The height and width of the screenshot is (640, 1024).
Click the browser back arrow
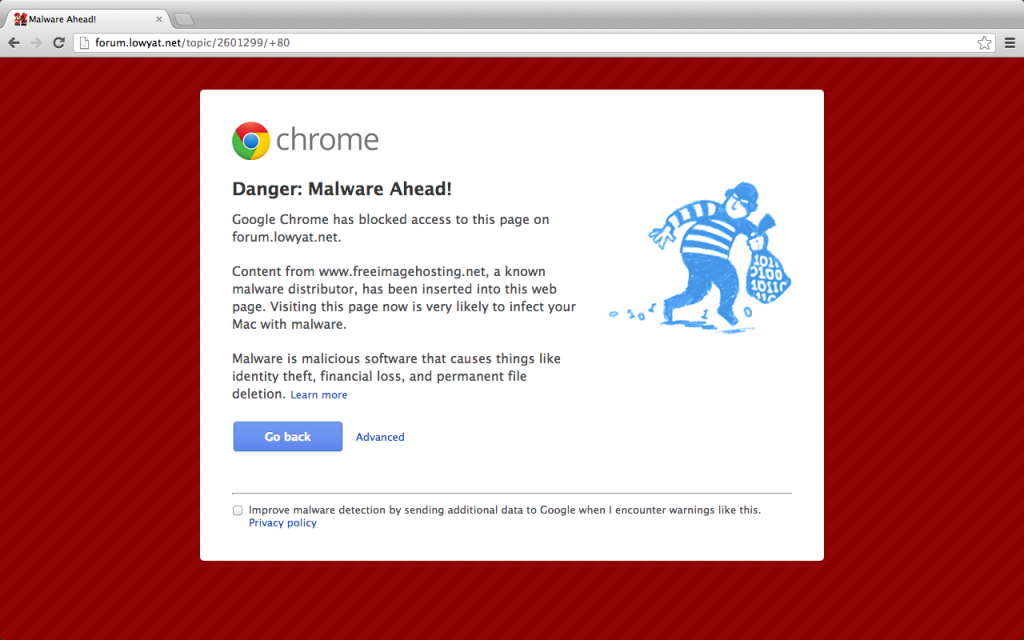click(14, 43)
